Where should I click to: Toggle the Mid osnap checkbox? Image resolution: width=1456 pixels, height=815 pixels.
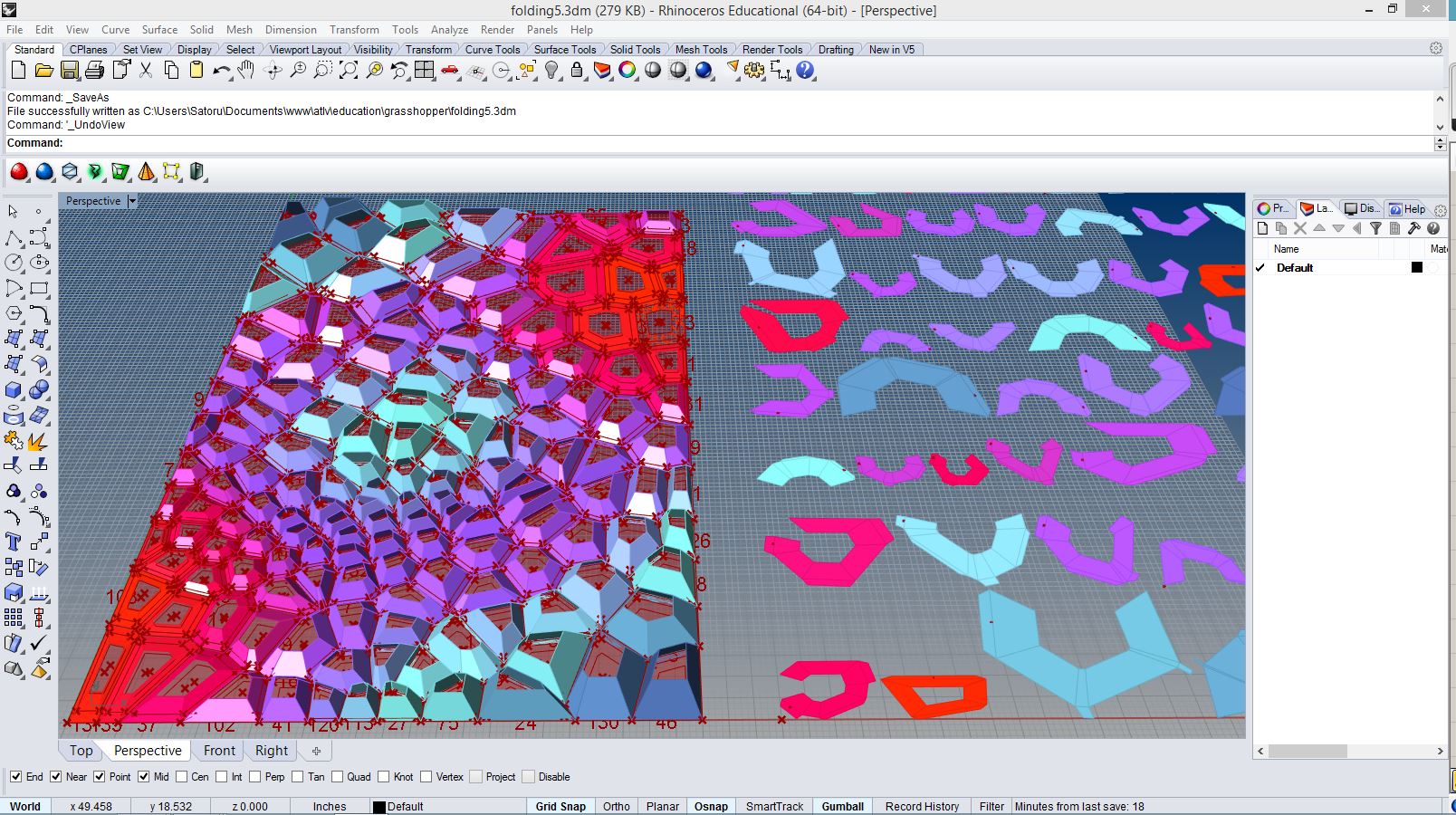coord(143,777)
